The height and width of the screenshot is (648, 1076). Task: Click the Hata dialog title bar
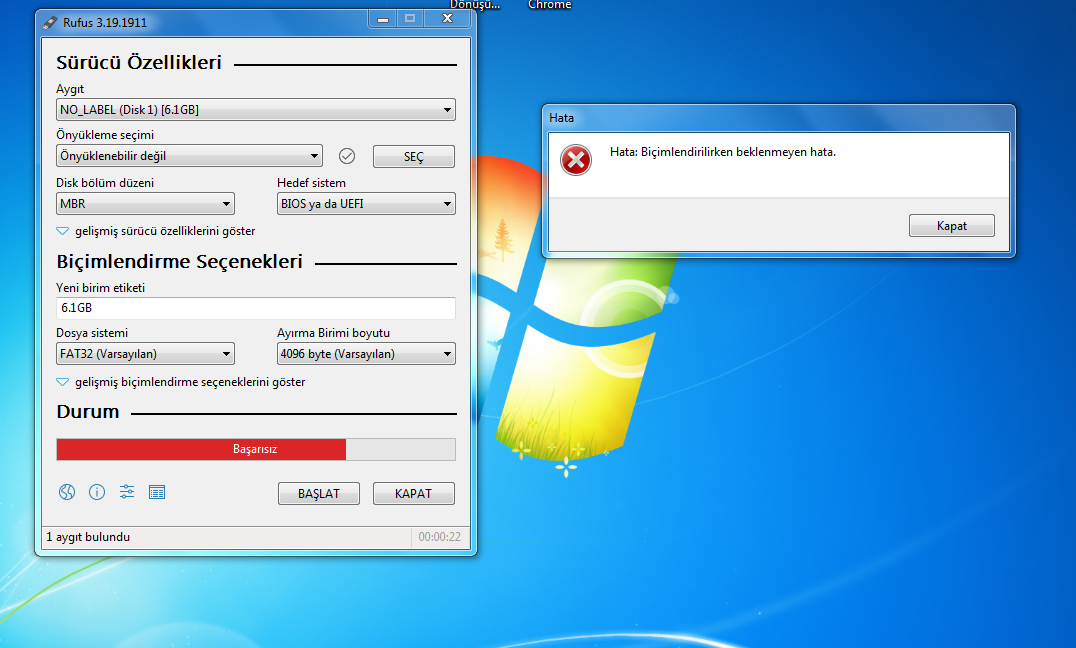(778, 118)
